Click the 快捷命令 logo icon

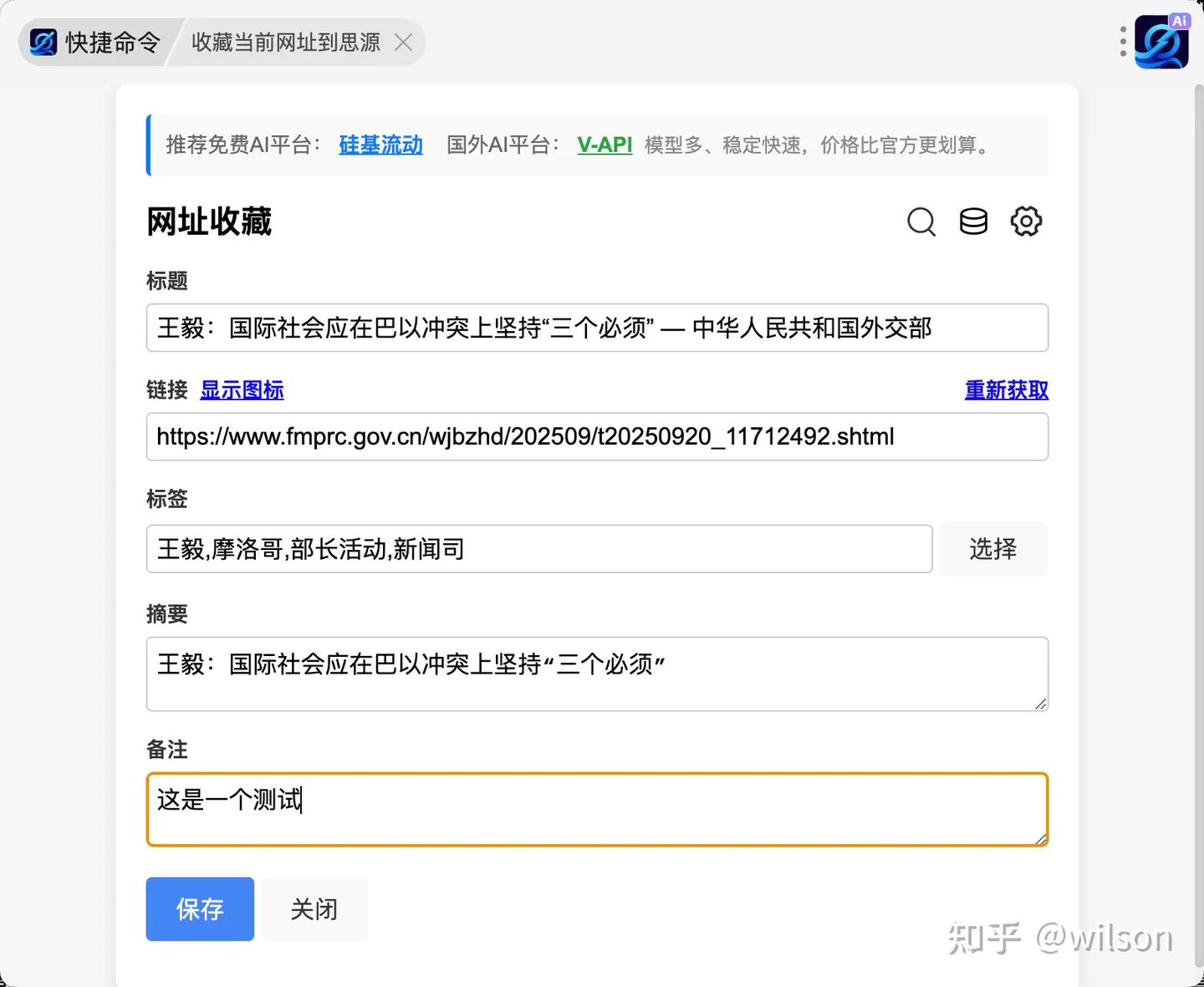click(x=43, y=42)
